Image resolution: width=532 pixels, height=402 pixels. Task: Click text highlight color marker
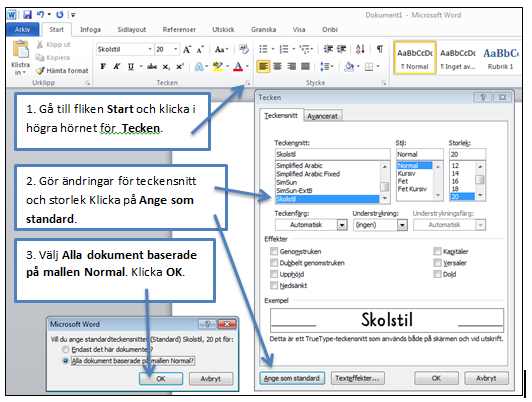[217, 66]
